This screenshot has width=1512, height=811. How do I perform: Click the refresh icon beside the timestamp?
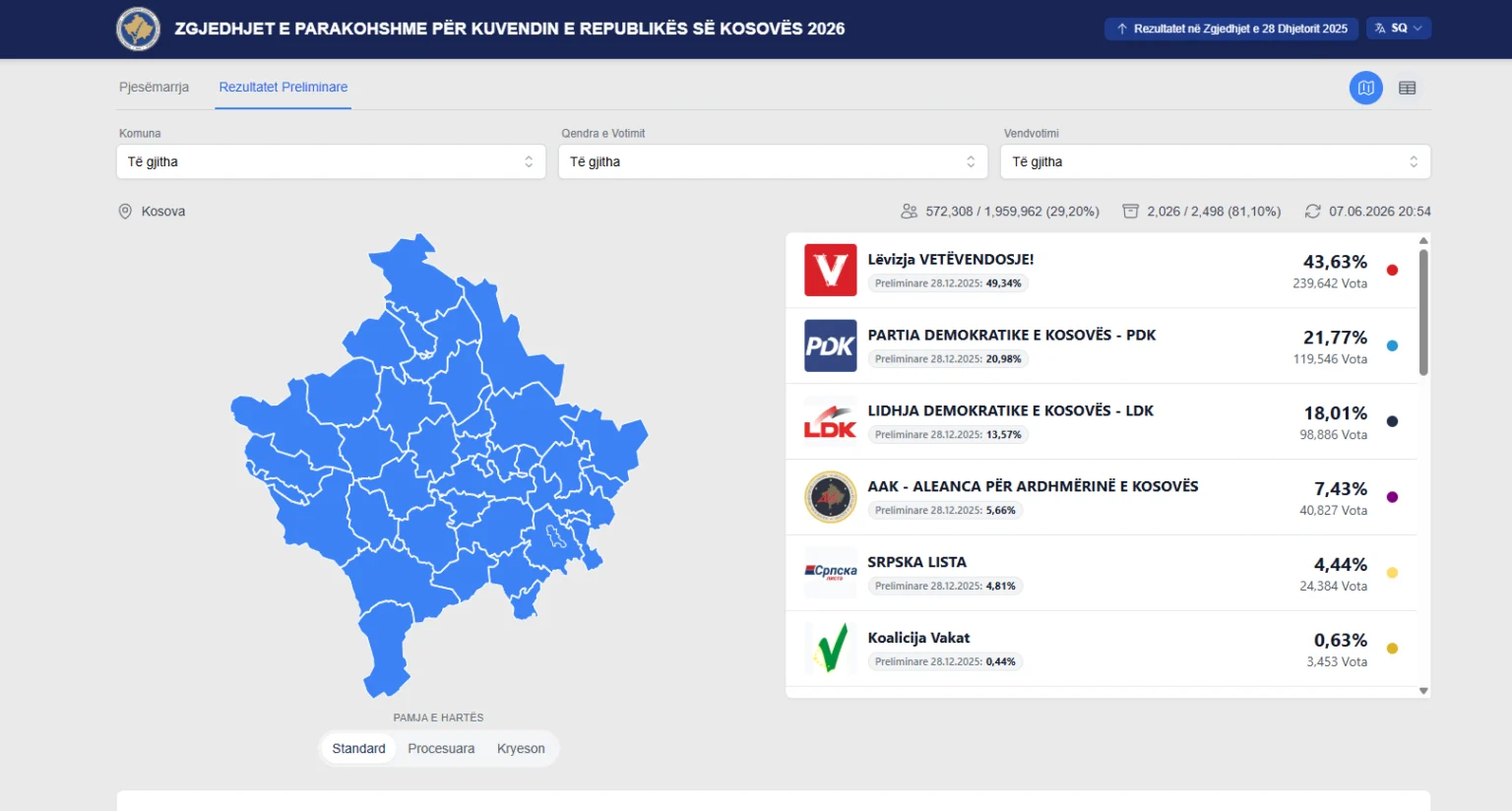tap(1312, 212)
